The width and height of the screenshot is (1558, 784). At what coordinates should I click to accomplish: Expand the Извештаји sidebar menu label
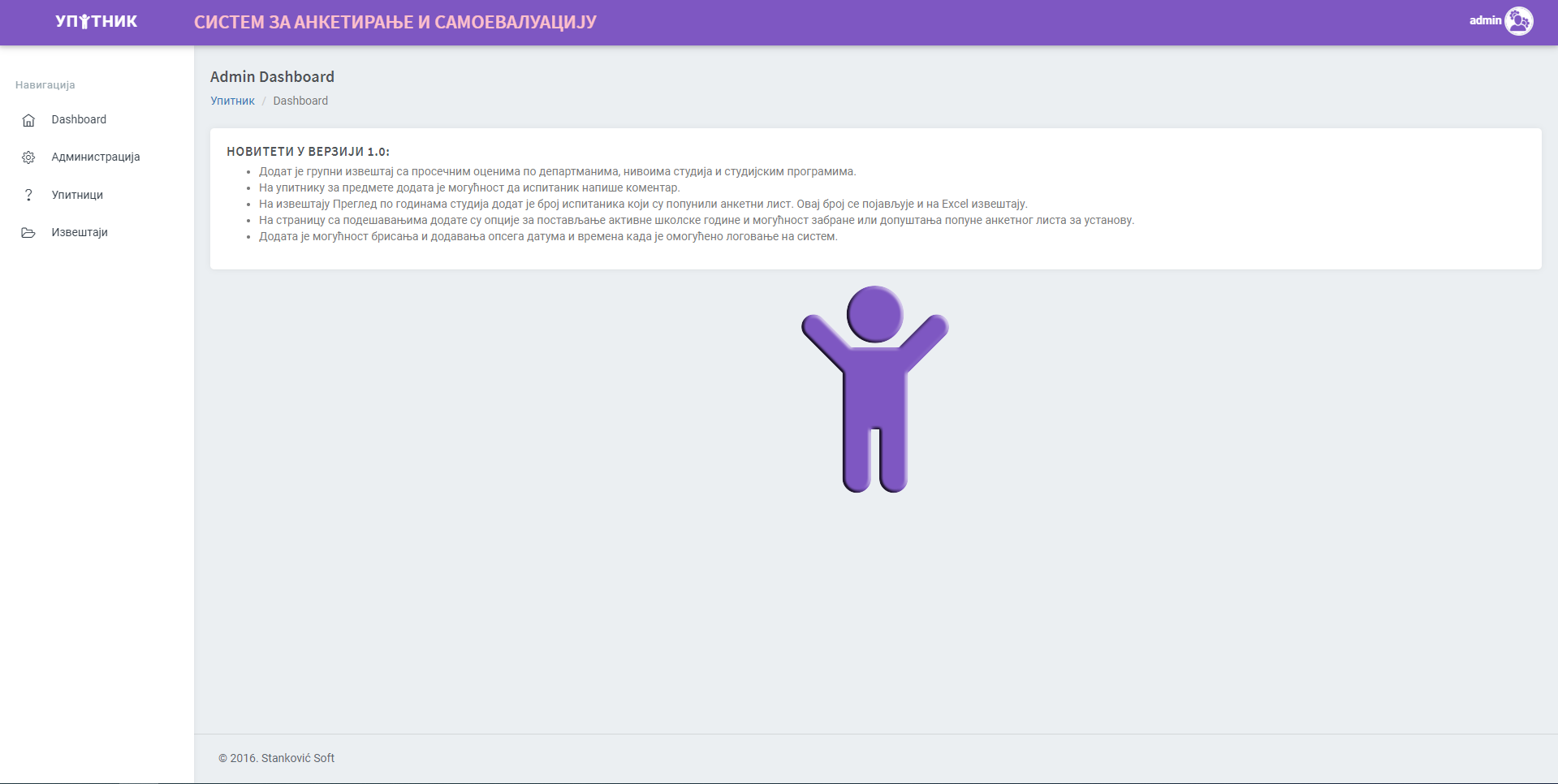80,232
